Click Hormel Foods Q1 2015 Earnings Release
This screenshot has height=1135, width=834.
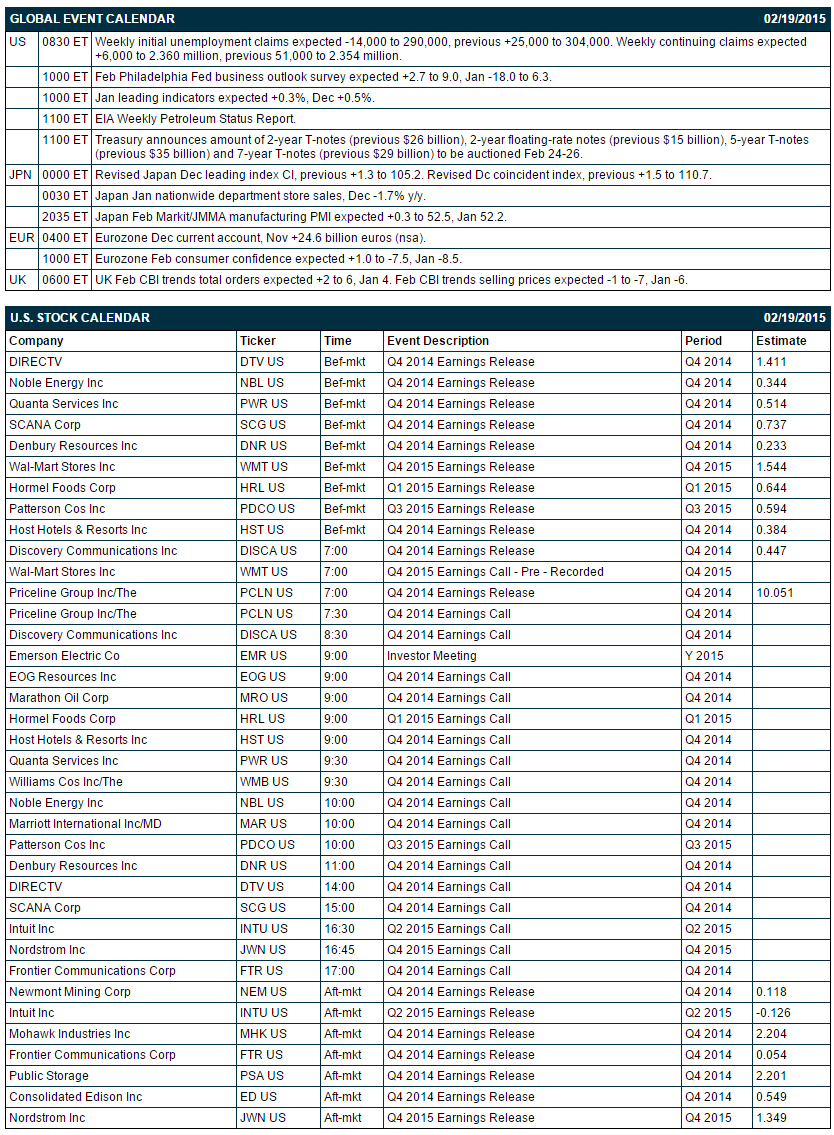460,488
